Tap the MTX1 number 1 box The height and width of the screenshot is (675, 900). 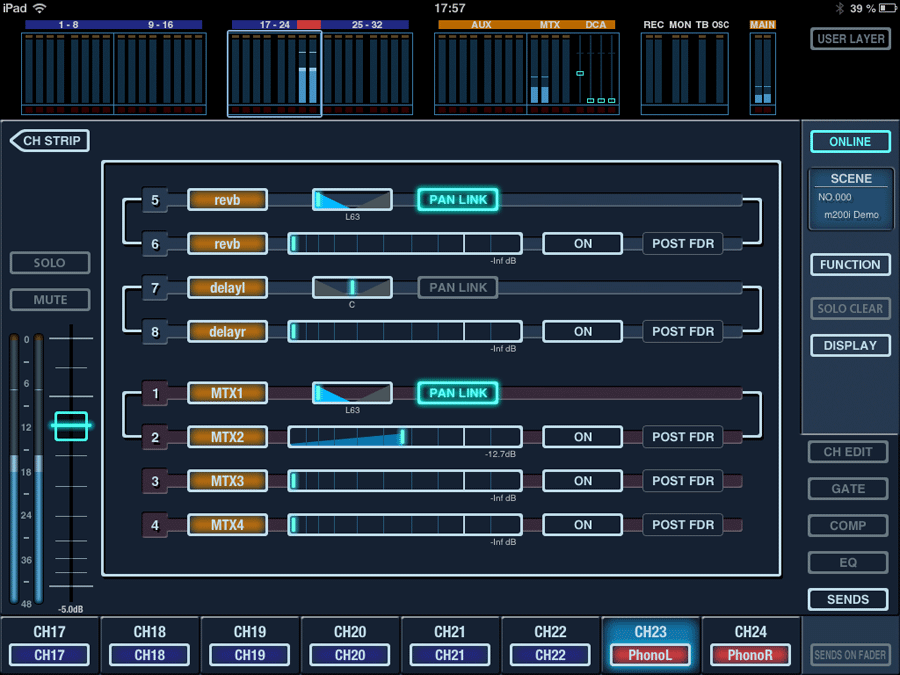click(155, 394)
